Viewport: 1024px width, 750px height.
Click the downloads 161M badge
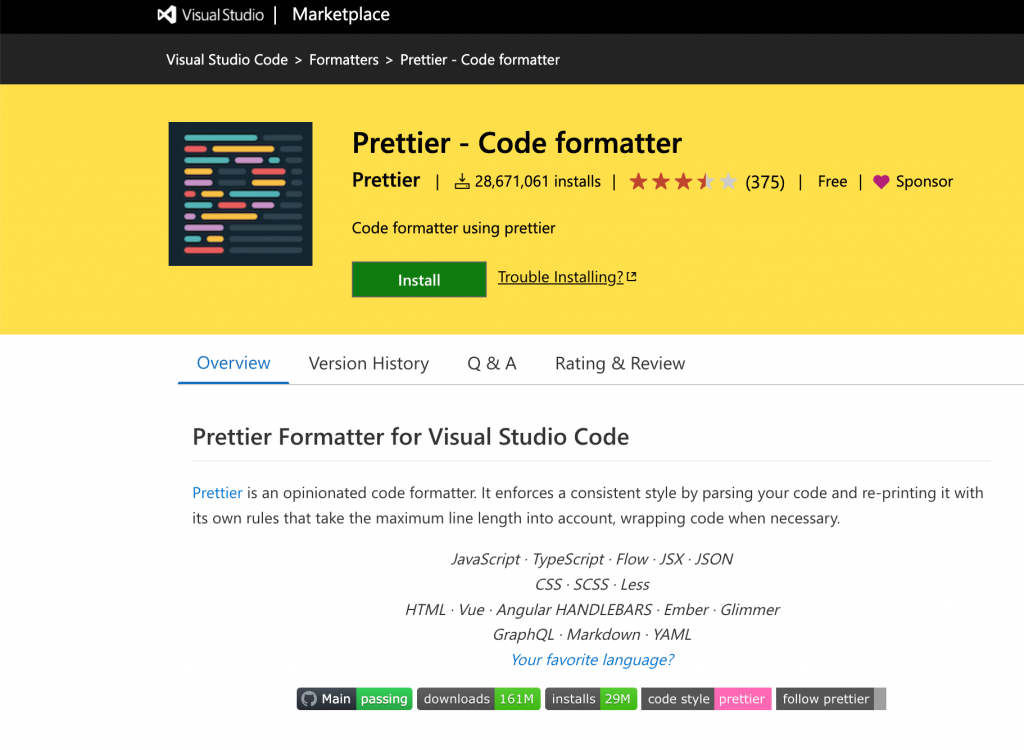click(478, 698)
